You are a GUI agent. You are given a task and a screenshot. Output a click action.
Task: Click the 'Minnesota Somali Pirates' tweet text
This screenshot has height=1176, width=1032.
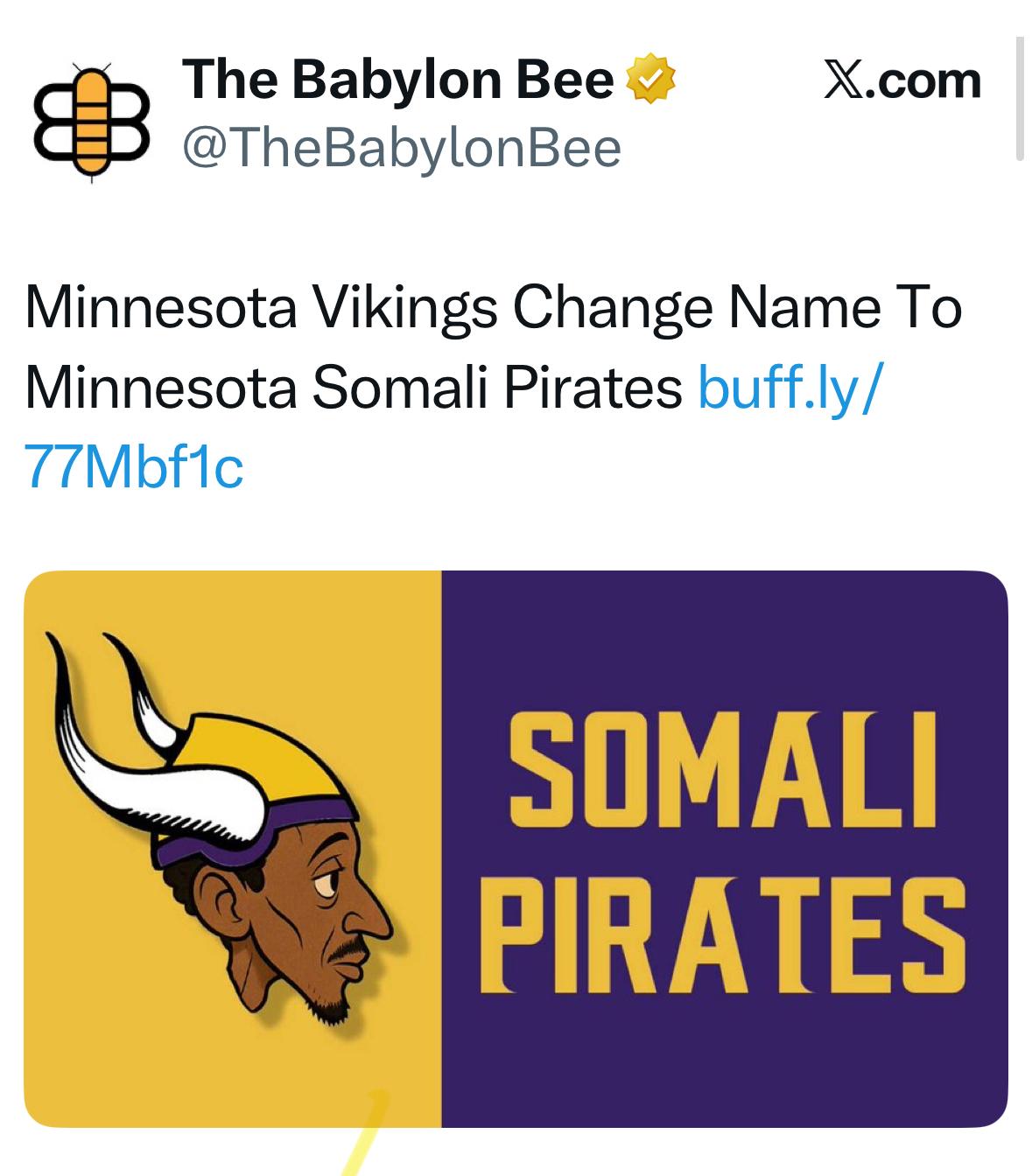[354, 386]
